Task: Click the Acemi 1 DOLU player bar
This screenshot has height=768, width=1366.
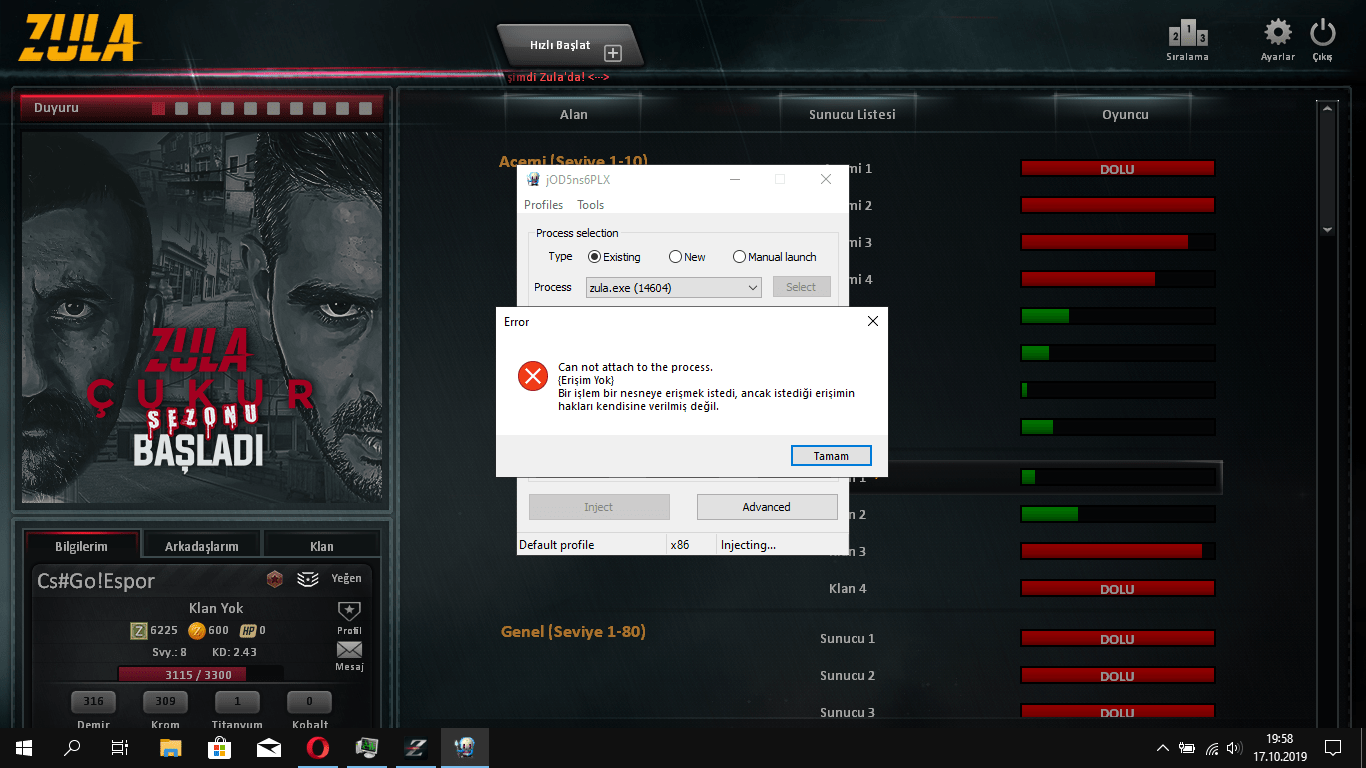Action: coord(1117,169)
